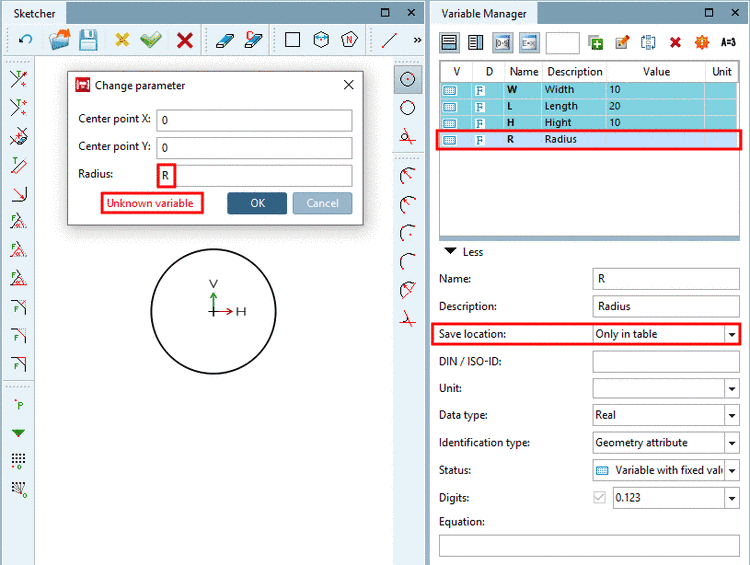Click the column split view icon in Variable Manager
The height and width of the screenshot is (565, 750).
click(475, 43)
